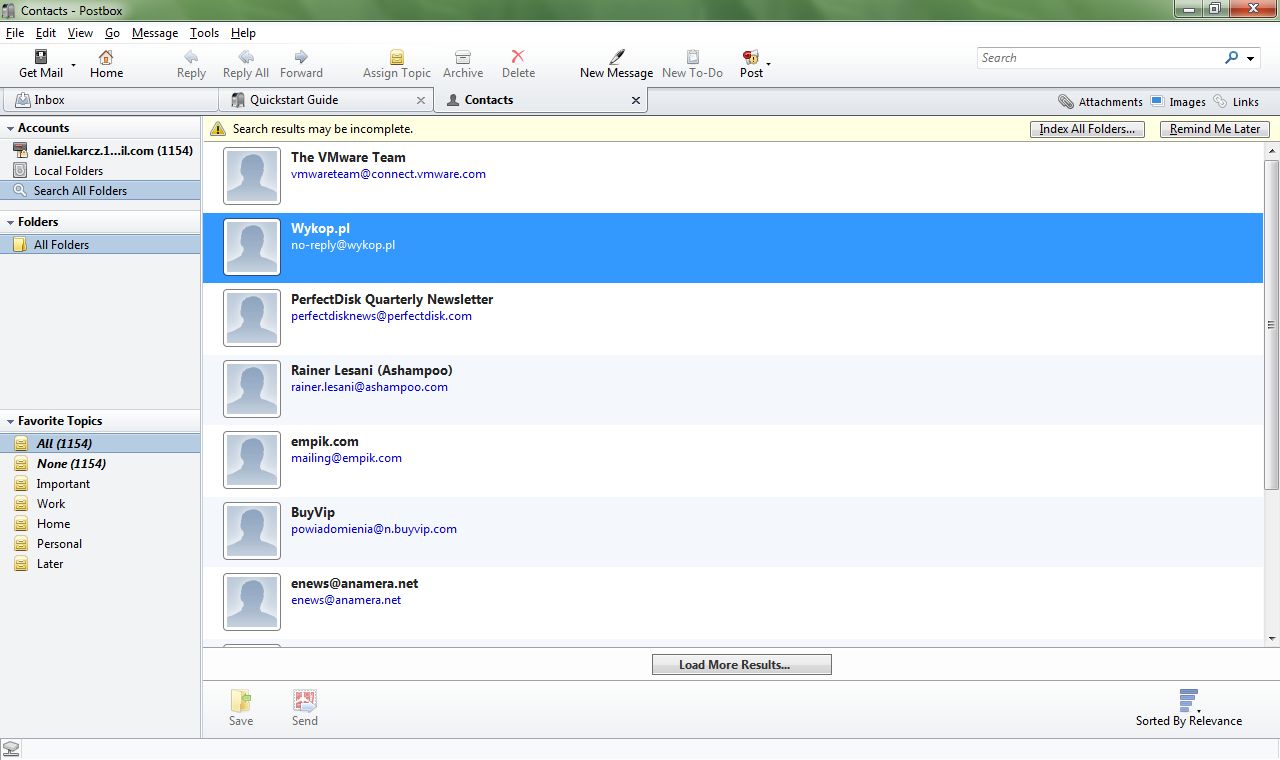Open the Get Mail dropdown arrow

coord(73,64)
